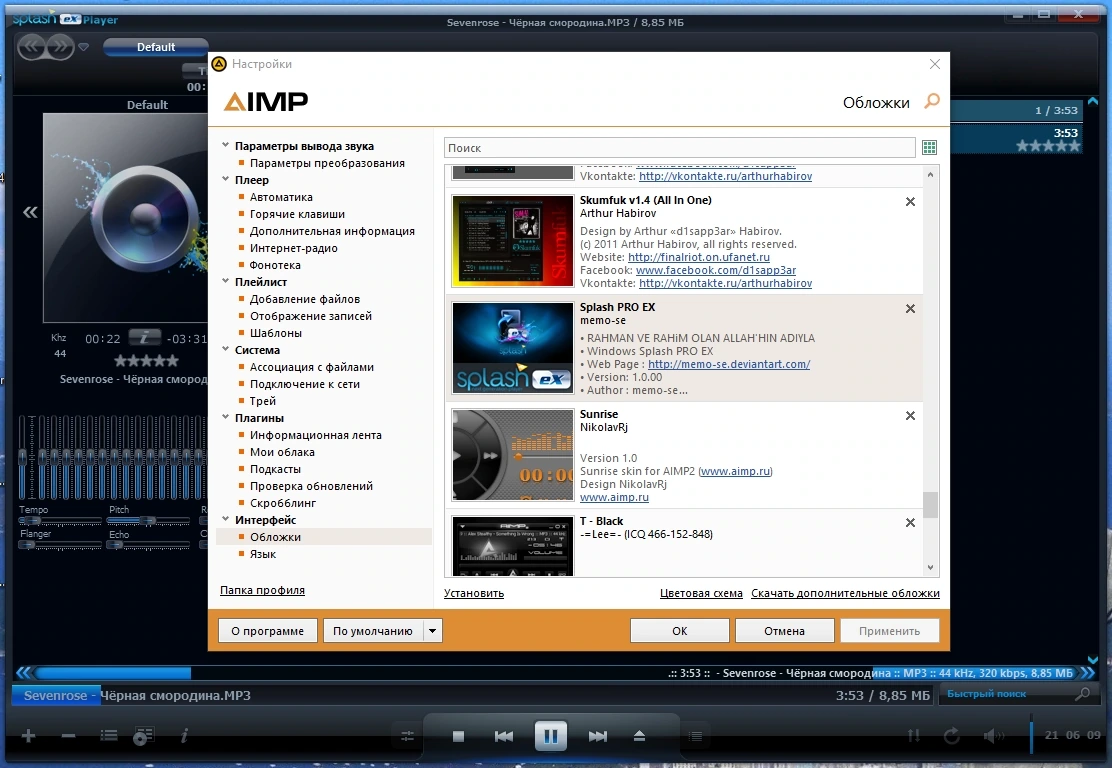Stop playback with the stop button

click(x=458, y=736)
